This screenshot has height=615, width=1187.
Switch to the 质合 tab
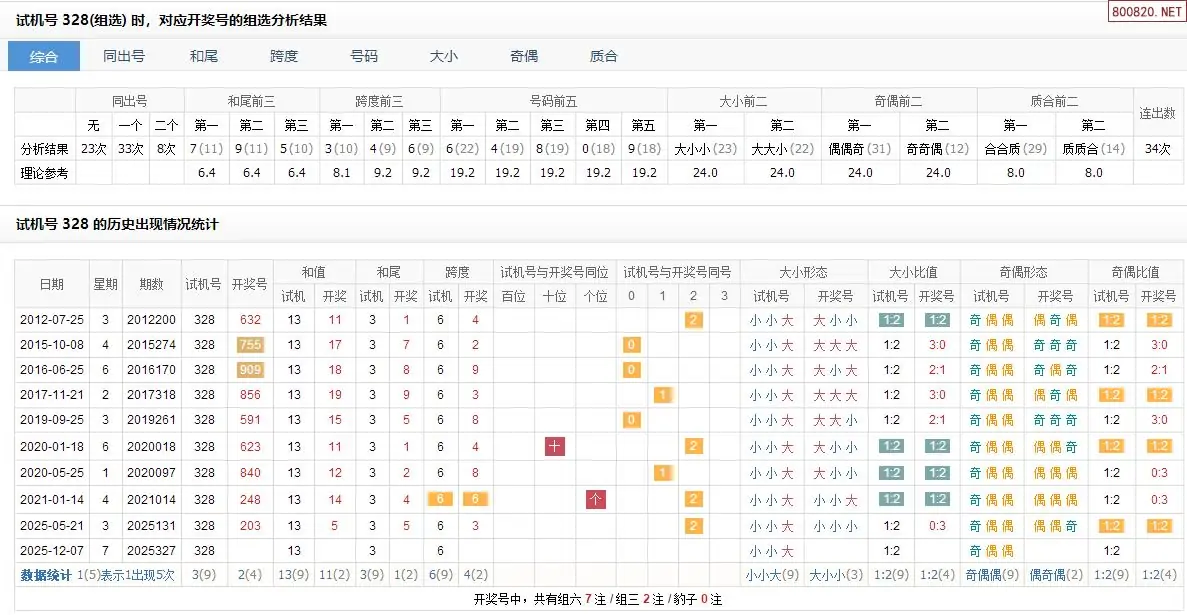(604, 56)
